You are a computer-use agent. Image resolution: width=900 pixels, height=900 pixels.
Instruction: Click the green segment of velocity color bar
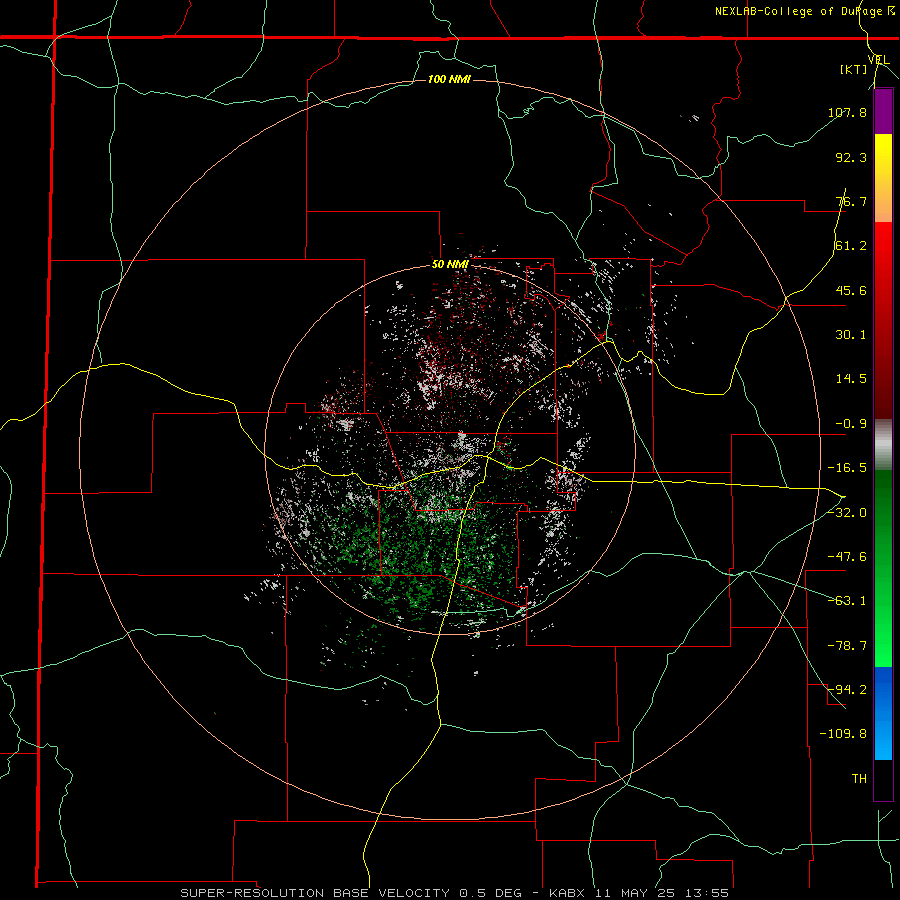coord(883,568)
